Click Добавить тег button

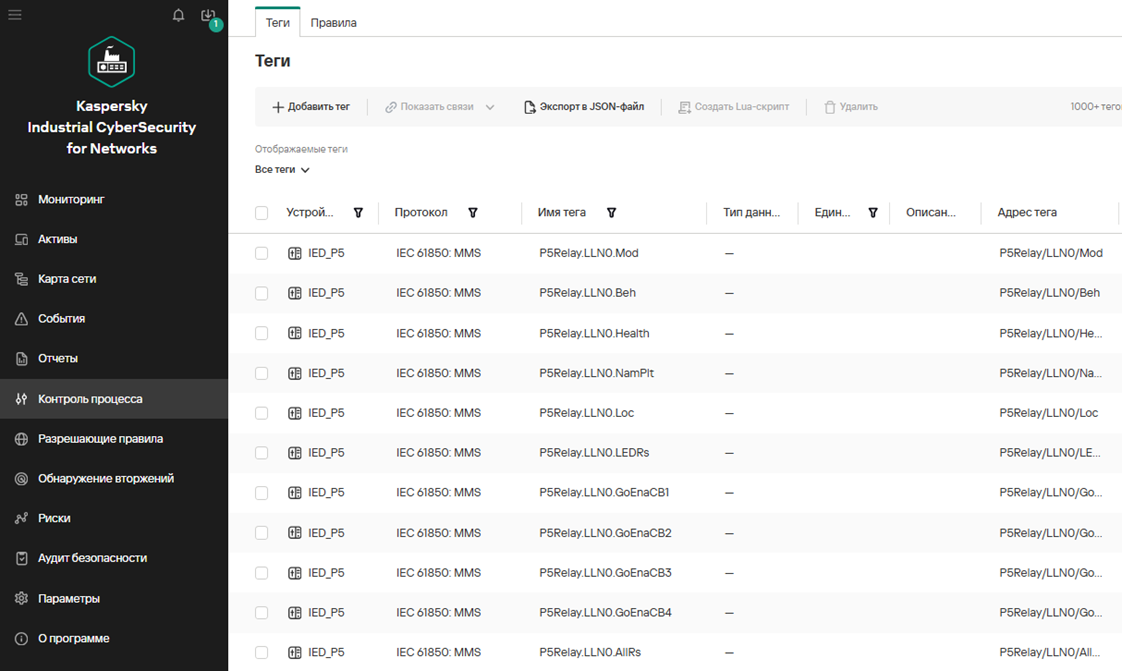pos(311,107)
